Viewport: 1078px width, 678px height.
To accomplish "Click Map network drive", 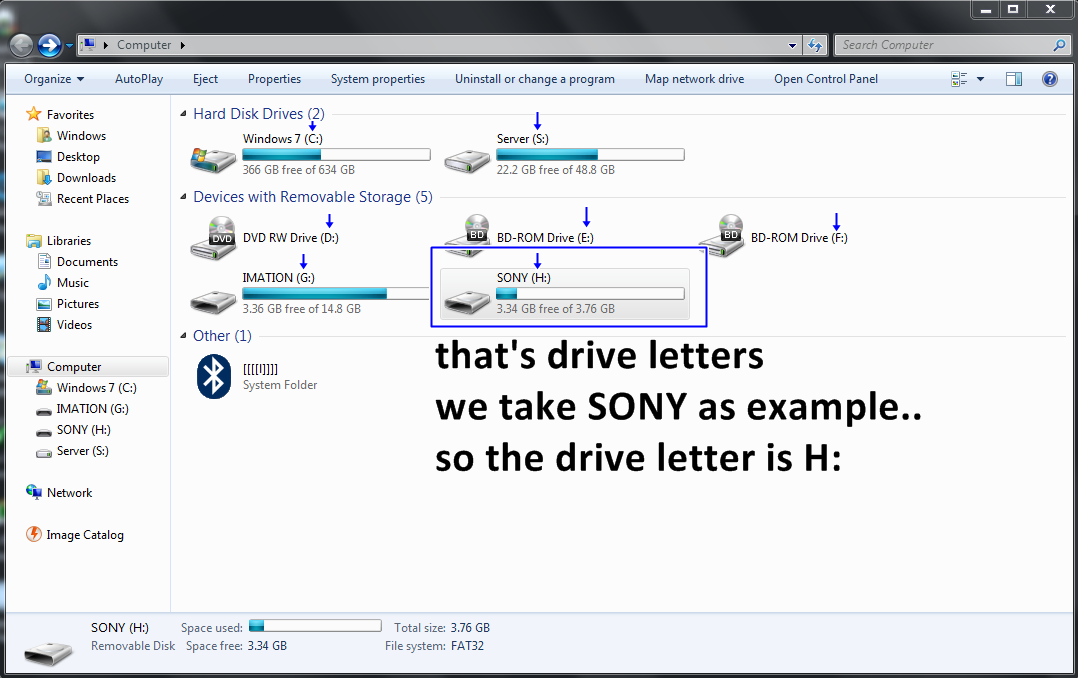I will (x=694, y=79).
